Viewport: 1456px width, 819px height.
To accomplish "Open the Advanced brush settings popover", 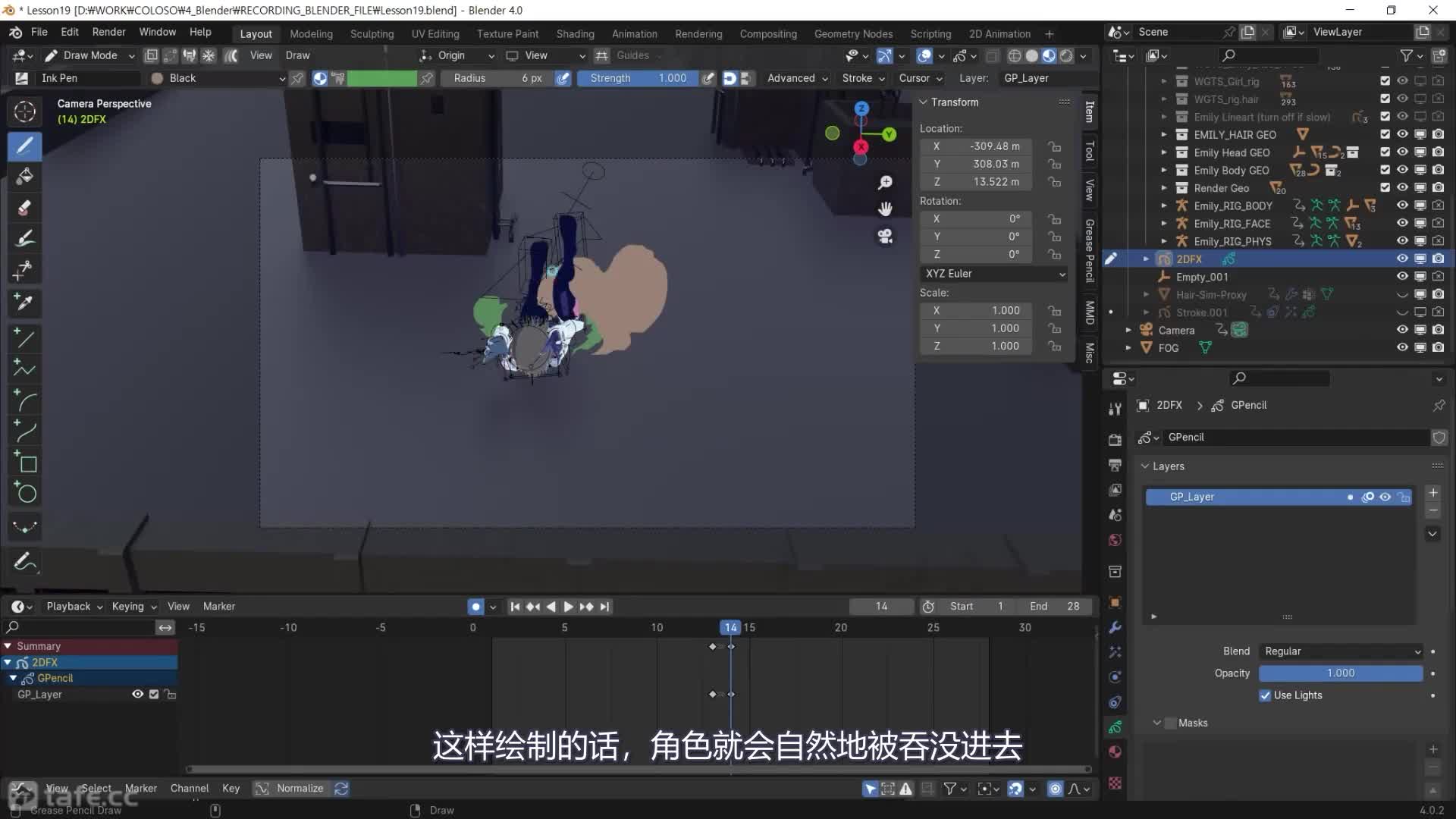I will pyautogui.click(x=797, y=78).
